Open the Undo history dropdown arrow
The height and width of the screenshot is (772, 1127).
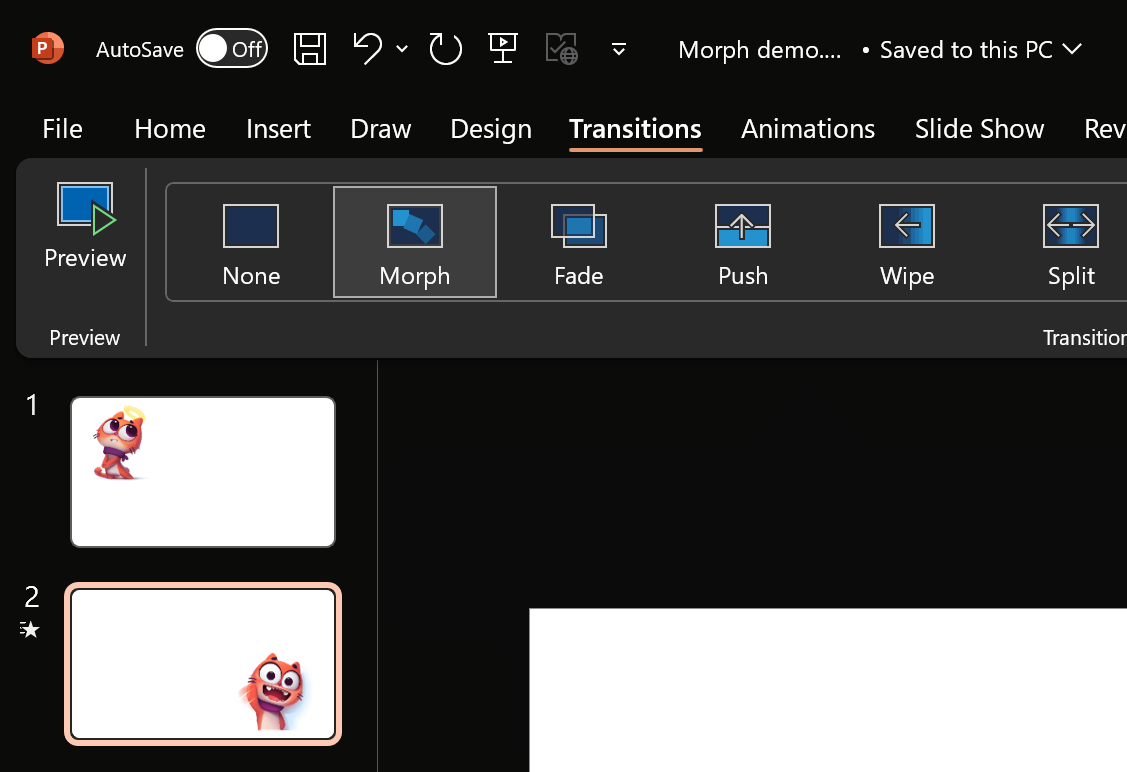(x=402, y=49)
